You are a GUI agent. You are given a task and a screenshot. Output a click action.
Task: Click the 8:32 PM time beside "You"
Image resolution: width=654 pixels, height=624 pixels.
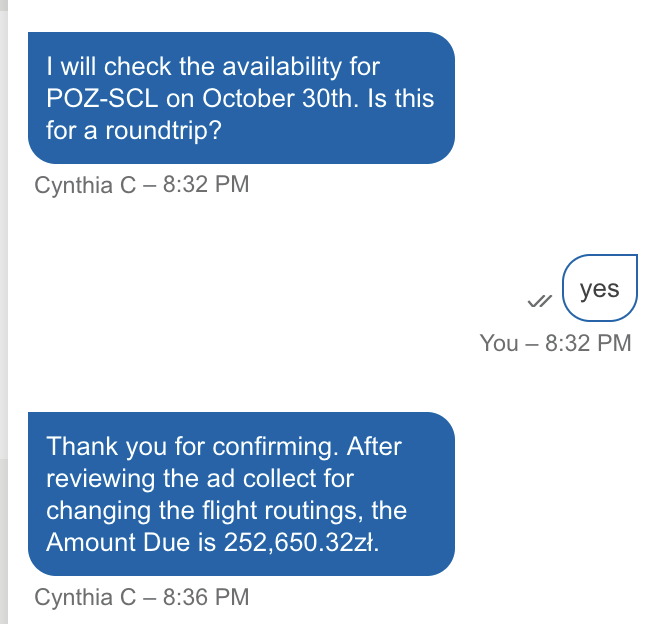tap(588, 343)
